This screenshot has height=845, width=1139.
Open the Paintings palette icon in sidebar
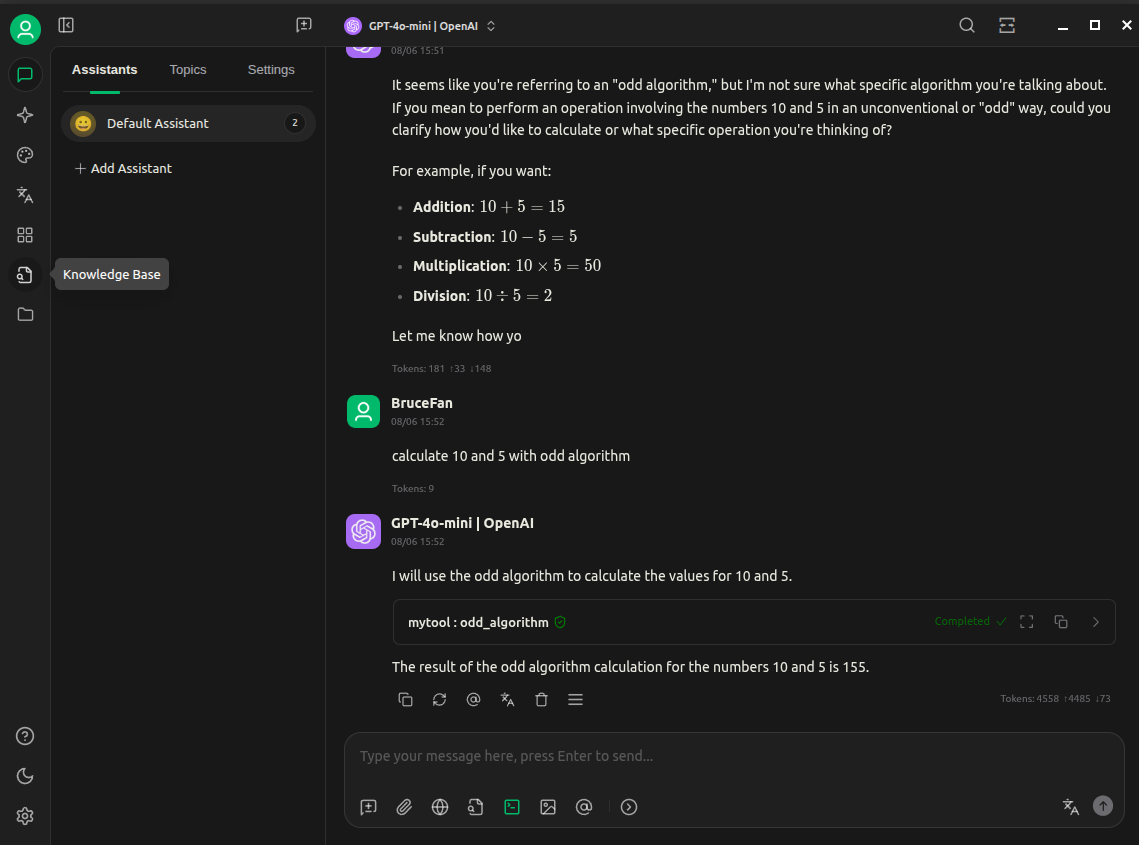[x=25, y=155]
